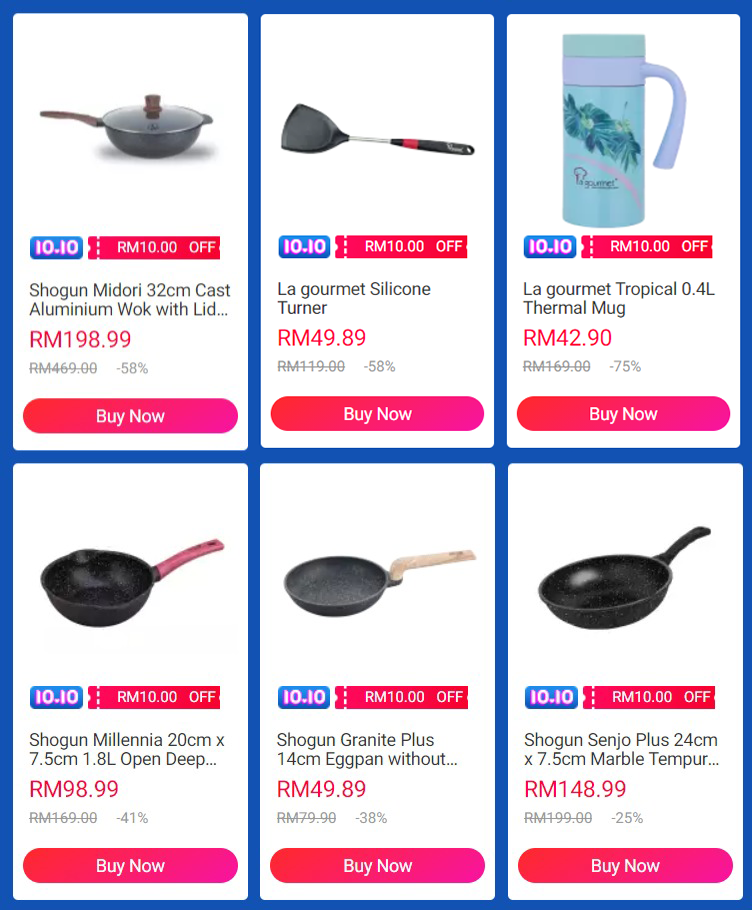
Task: Click the 10.10 badge on Shogun Midori wok
Action: pos(56,248)
